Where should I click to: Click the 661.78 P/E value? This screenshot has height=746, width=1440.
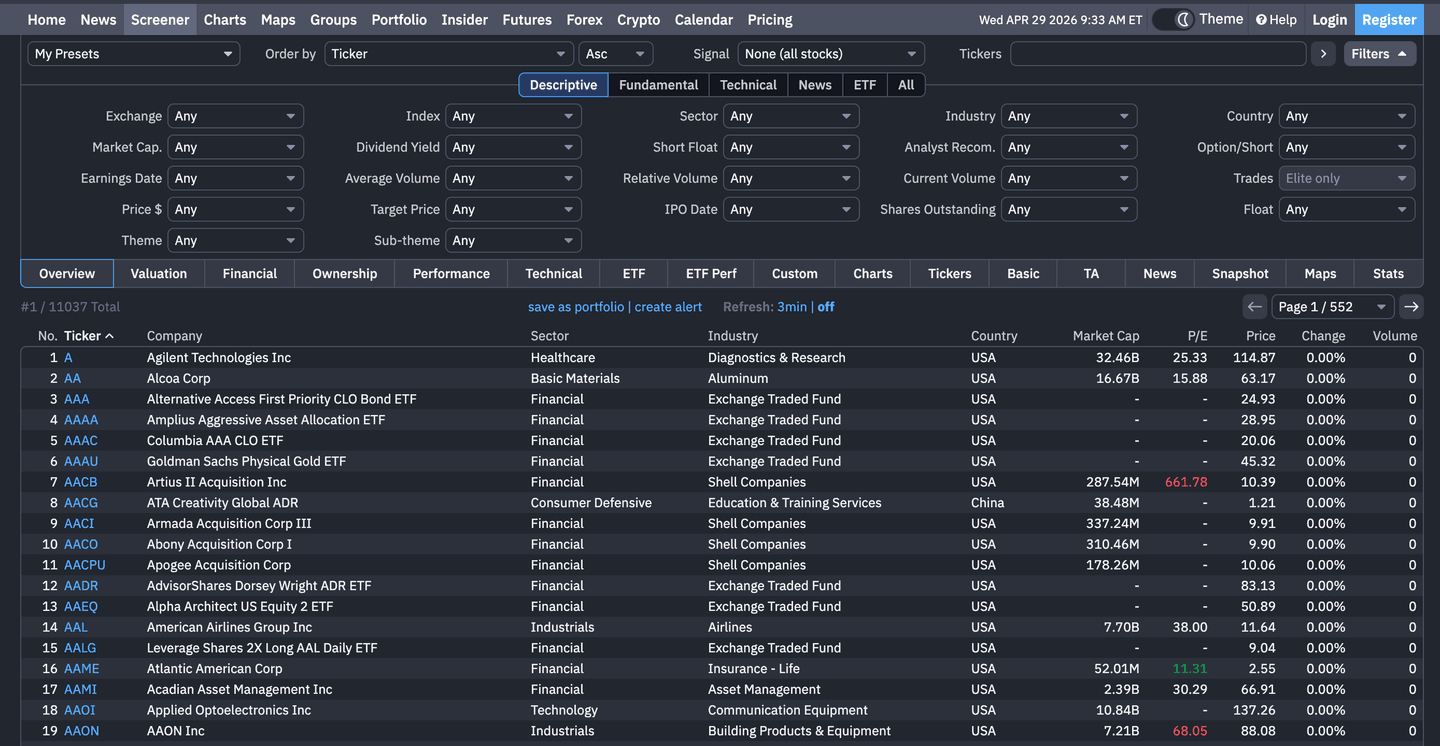coord(1186,482)
